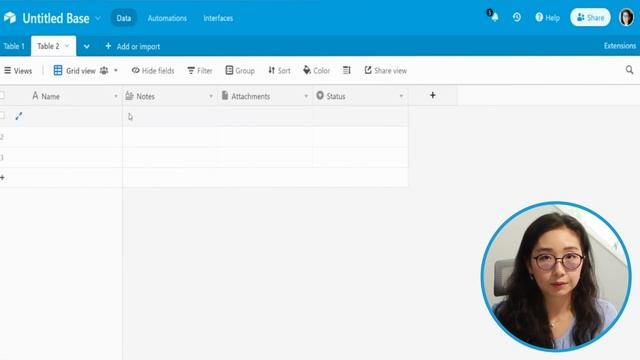Open the Notes column dropdown arrow
640x360 pixels.
point(211,96)
